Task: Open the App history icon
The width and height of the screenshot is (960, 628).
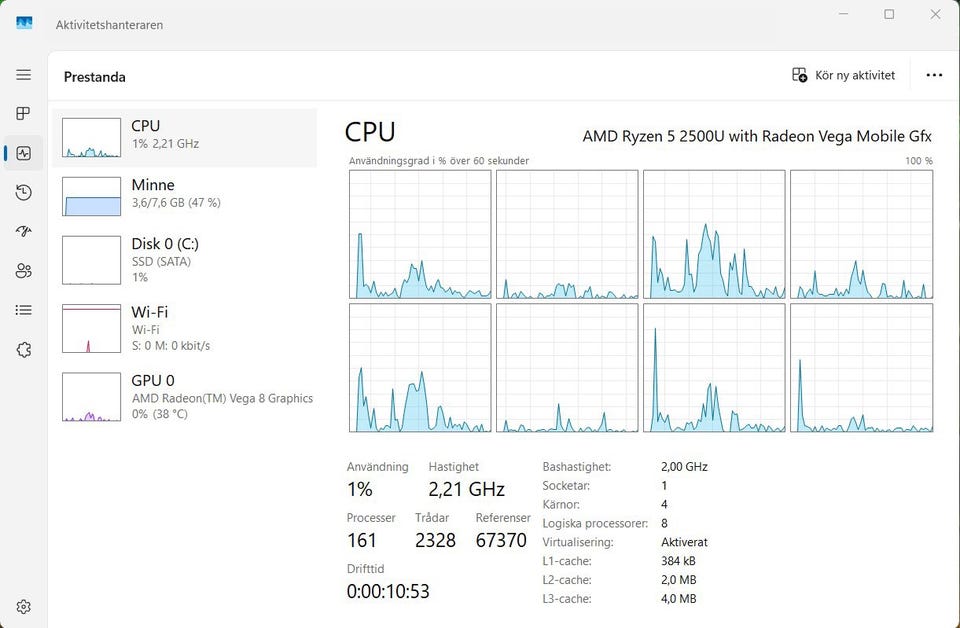Action: (24, 192)
